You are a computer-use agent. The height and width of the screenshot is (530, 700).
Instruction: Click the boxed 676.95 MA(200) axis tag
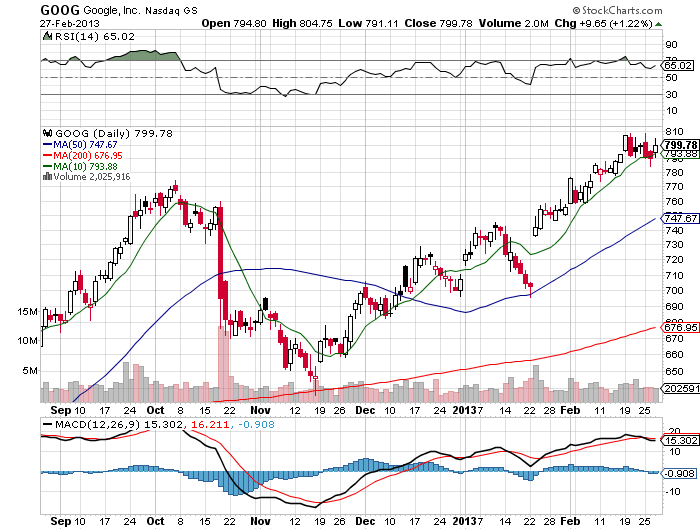click(x=681, y=328)
